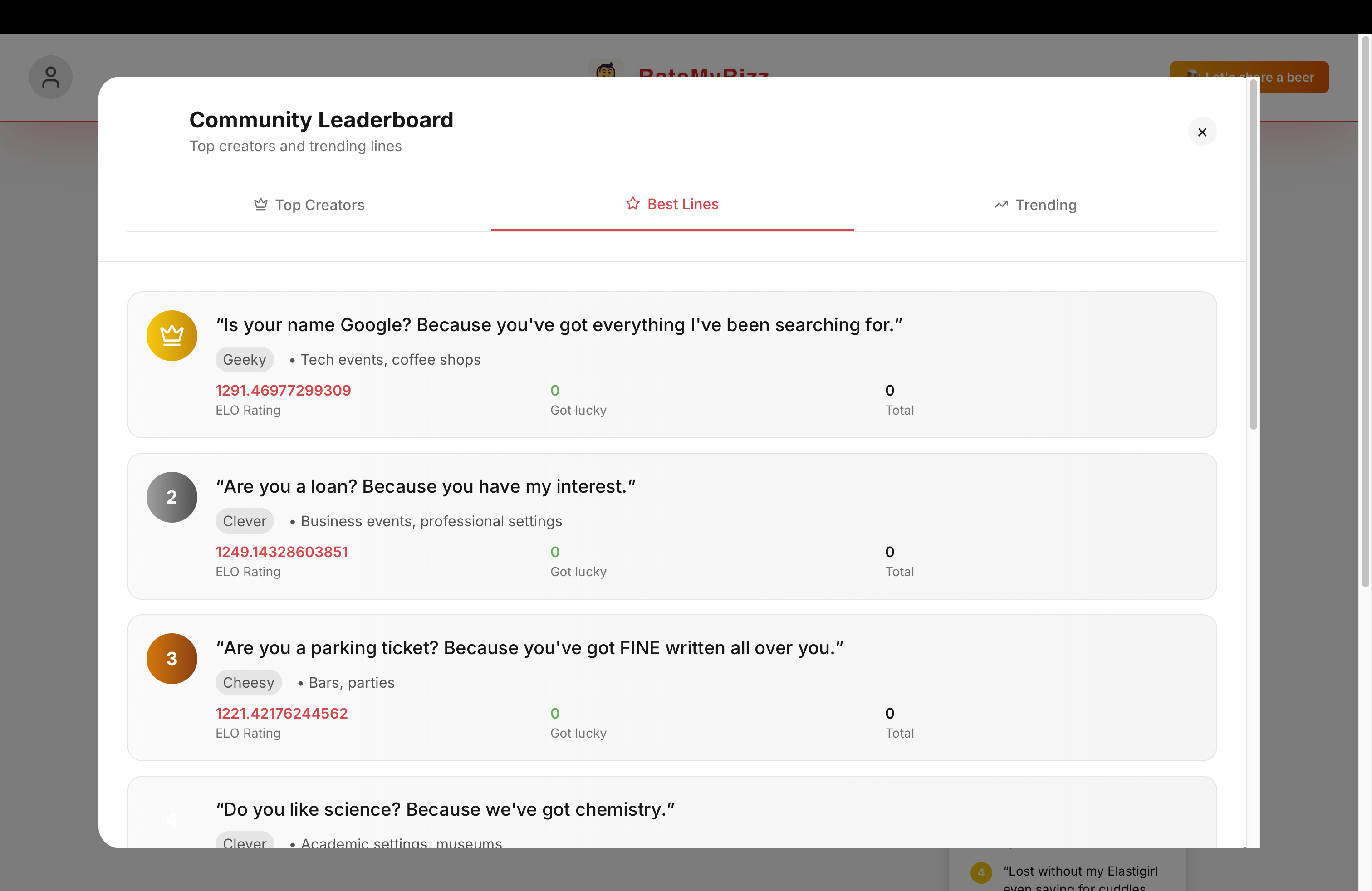Click the Total count on the loan line
This screenshot has width=1372, height=891.
pos(890,552)
